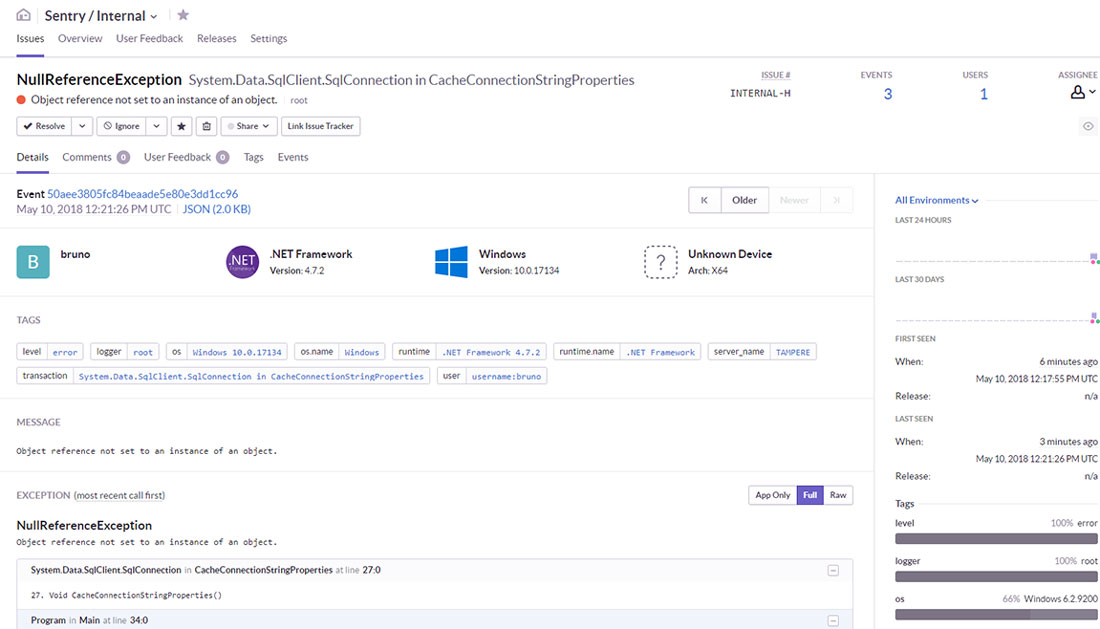This screenshot has width=1100, height=629.
Task: Click the Ignore button
Action: [121, 126]
